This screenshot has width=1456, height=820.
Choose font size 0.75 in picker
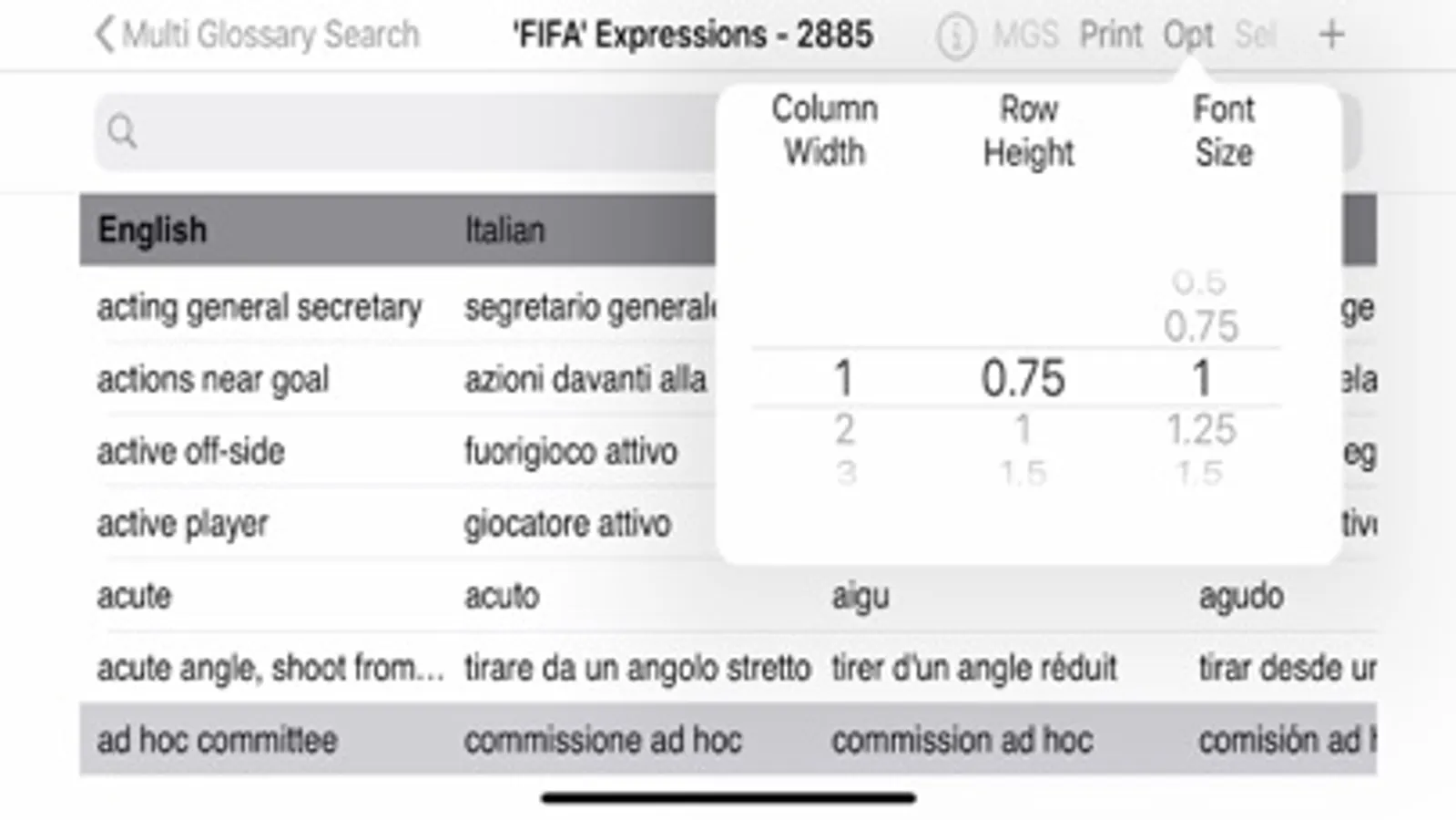click(x=1201, y=326)
